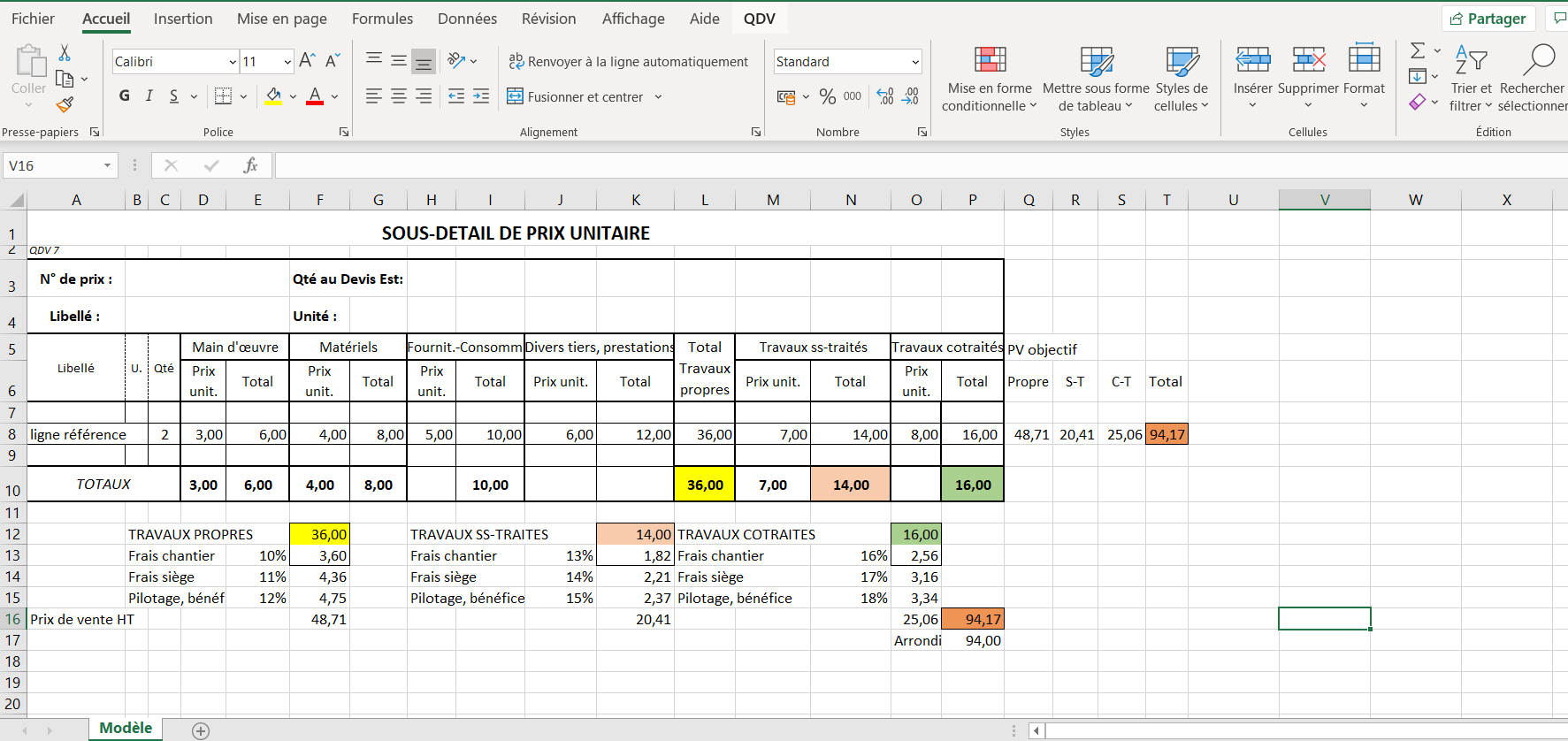
Task: Click the Clear eraser icon
Action: [1418, 102]
